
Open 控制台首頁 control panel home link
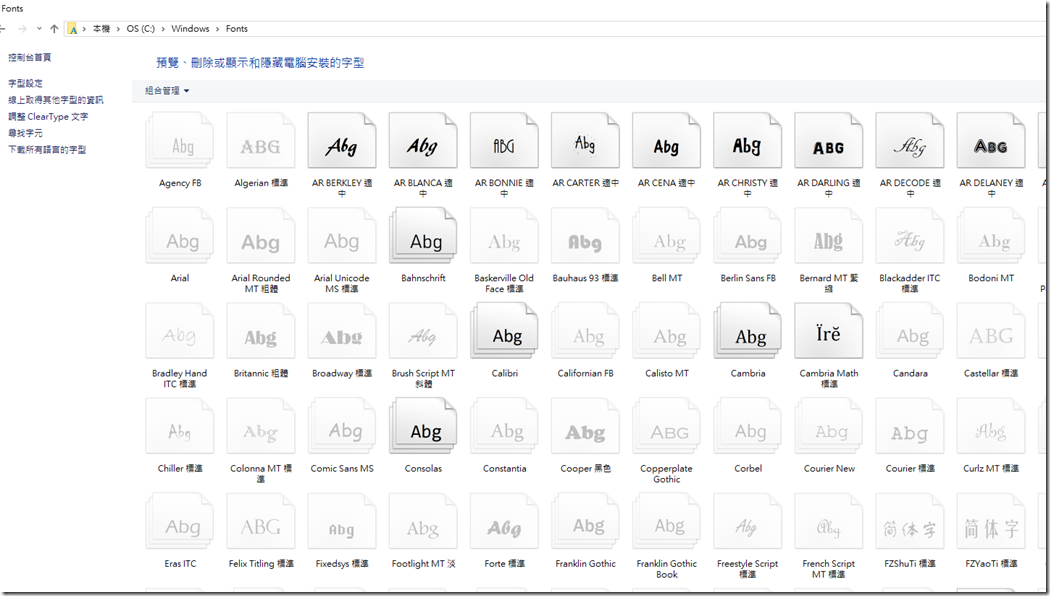point(29,58)
